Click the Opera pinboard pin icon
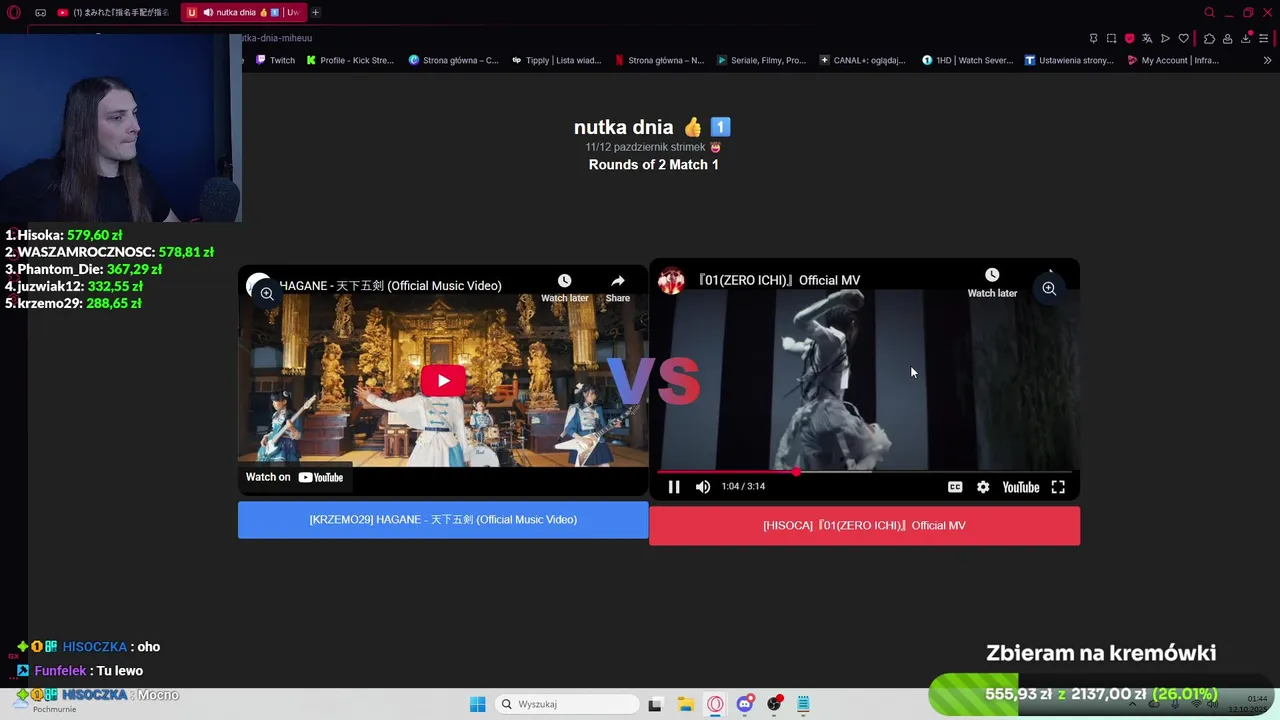This screenshot has width=1280, height=720. pos(1093,38)
